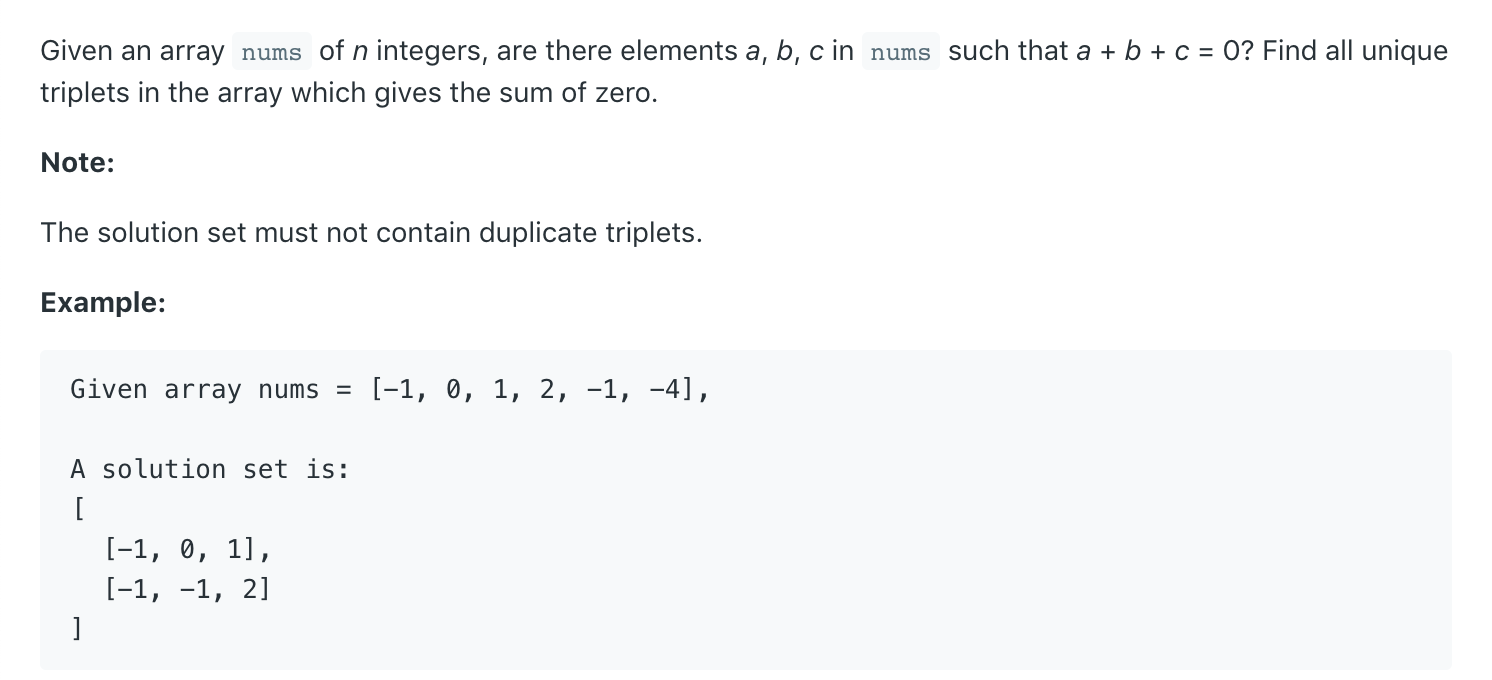The image size is (1492, 680).
Task: Click the words "sum of zero"
Action: [x=580, y=94]
